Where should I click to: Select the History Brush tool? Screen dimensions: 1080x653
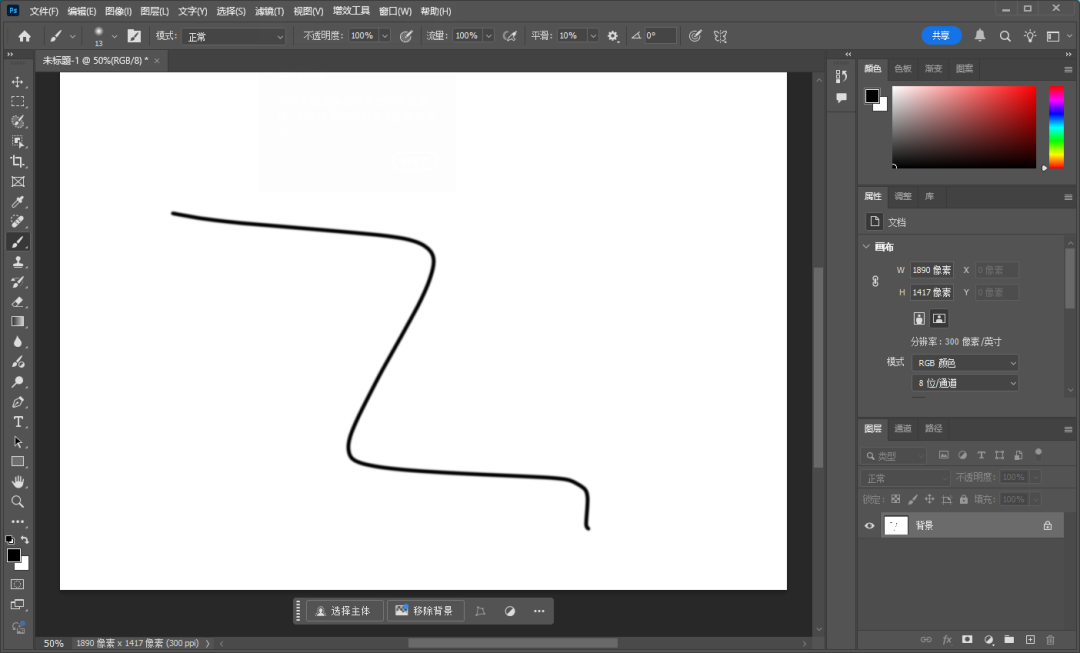click(x=18, y=282)
